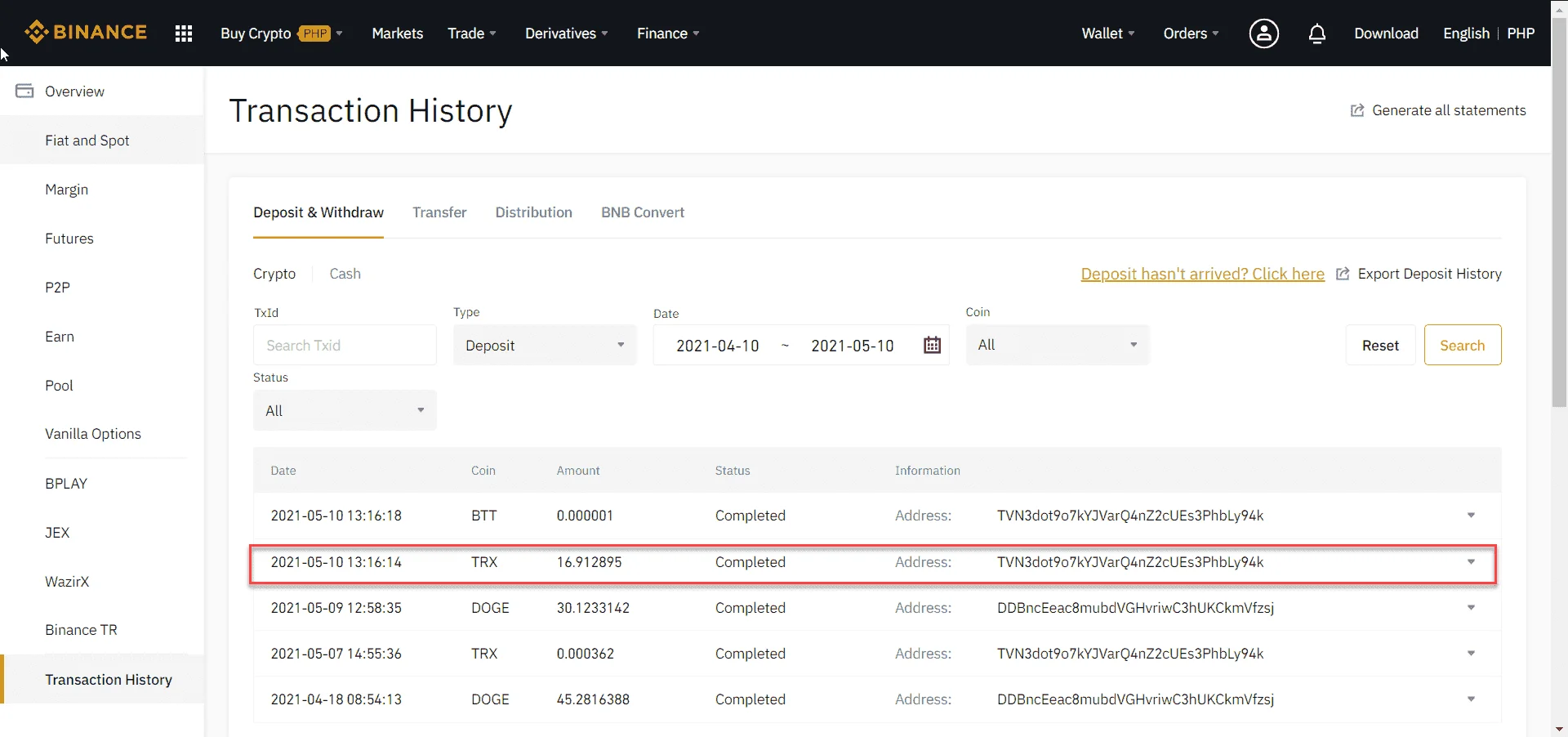The width and height of the screenshot is (1568, 737).
Task: Open the Orders dropdown menu
Action: point(1191,33)
